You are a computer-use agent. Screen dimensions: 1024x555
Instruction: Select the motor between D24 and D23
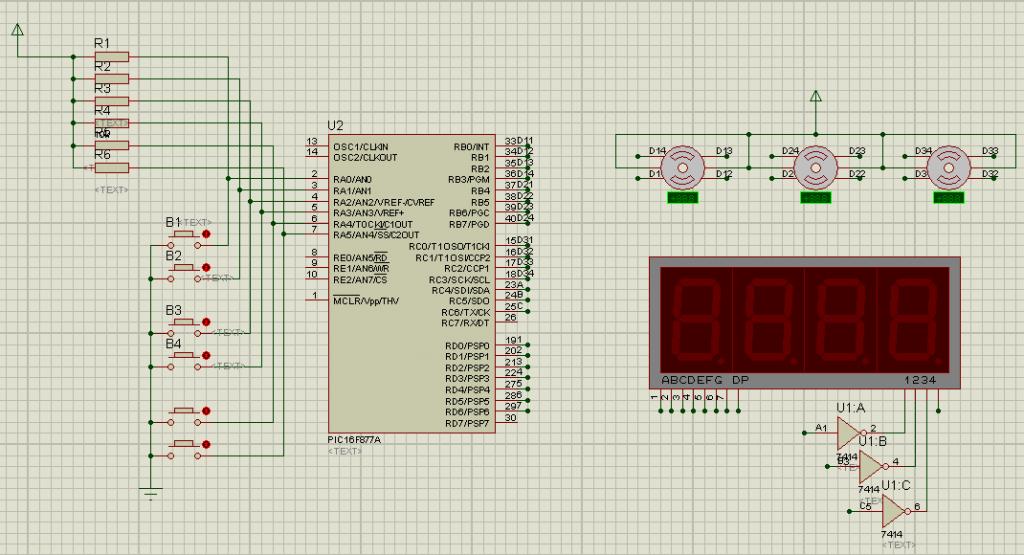(x=816, y=168)
